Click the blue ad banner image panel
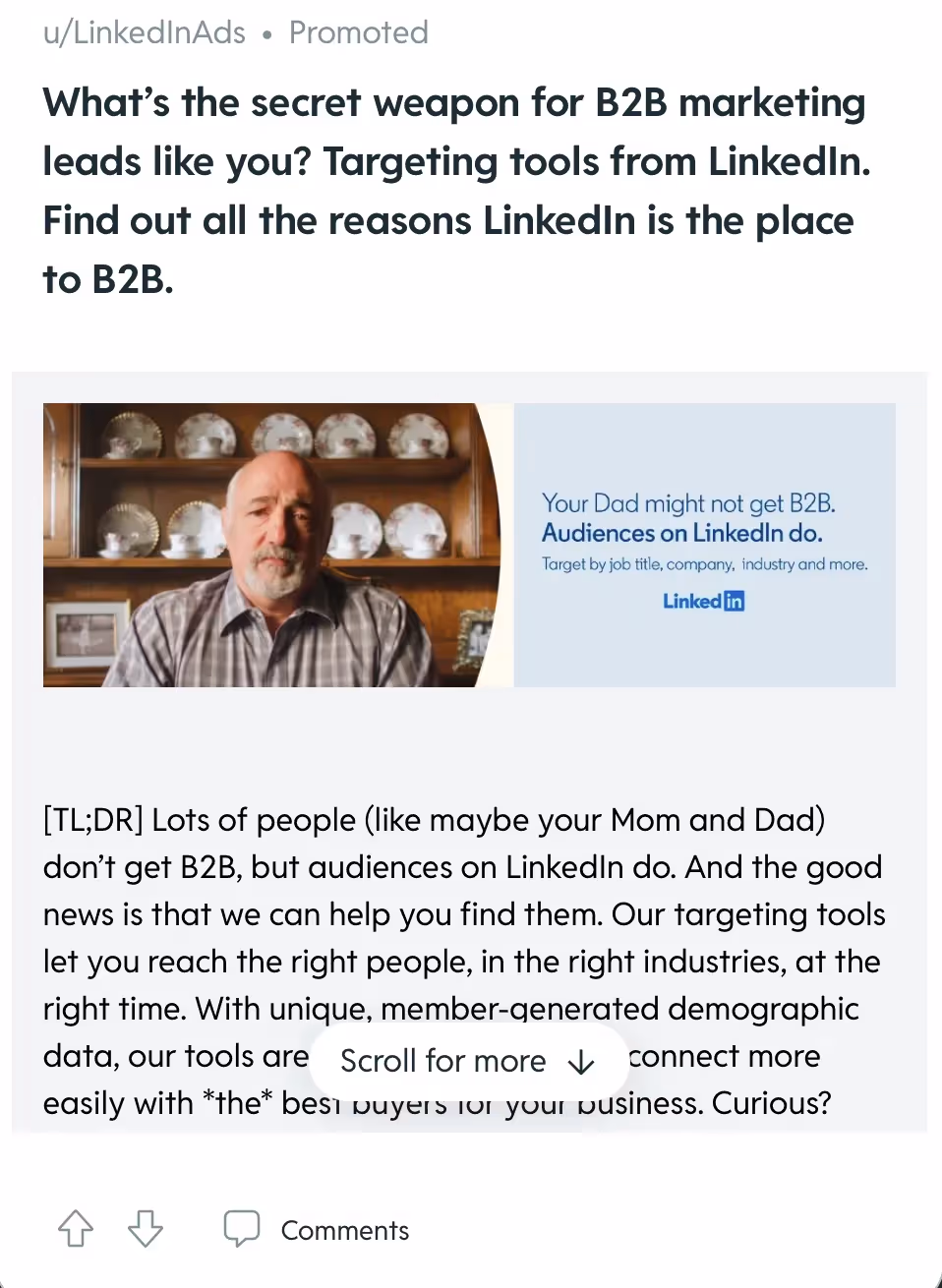The height and width of the screenshot is (1288, 942). pyautogui.click(x=704, y=544)
